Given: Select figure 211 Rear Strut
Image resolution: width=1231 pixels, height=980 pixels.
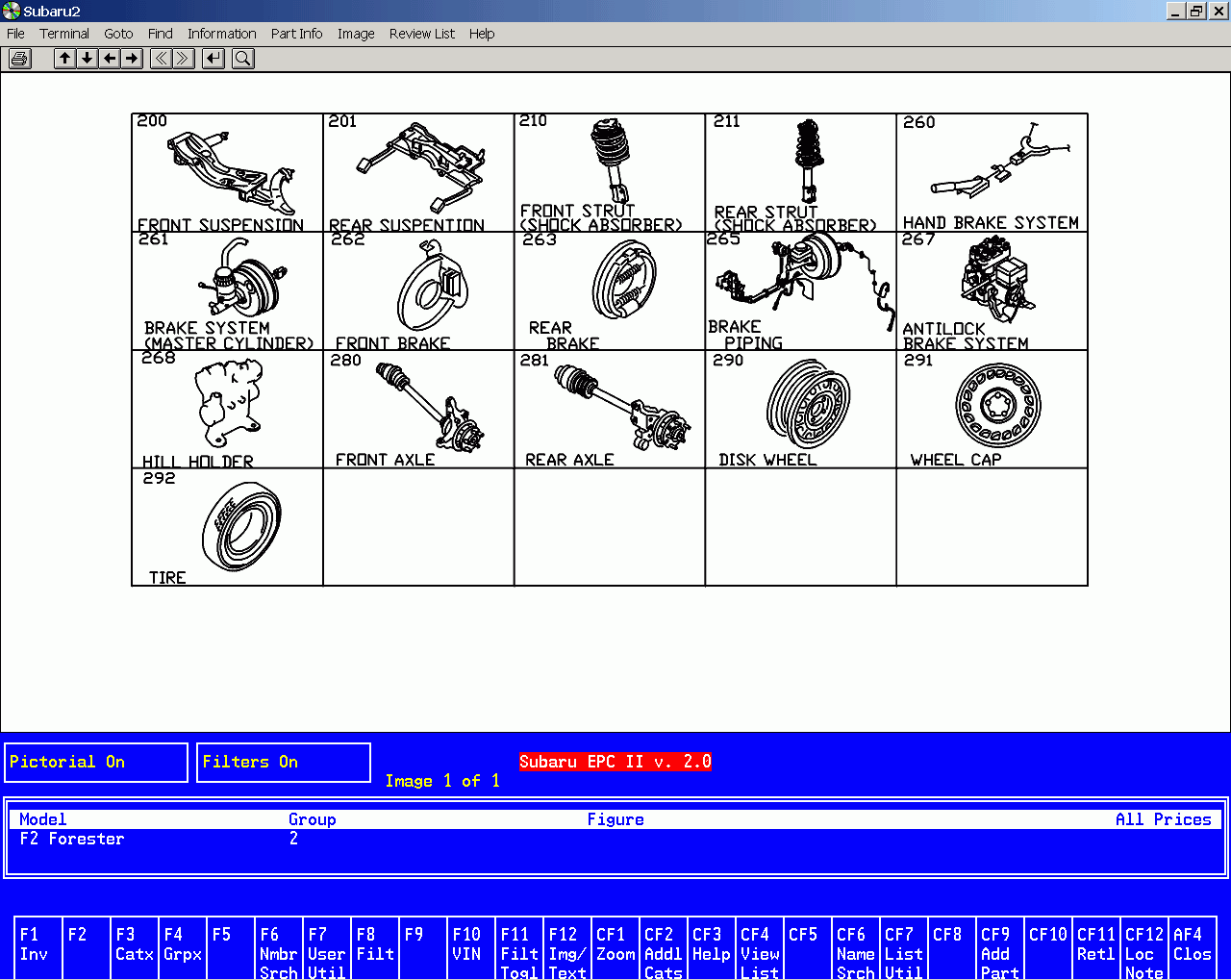Looking at the screenshot, I should click(801, 173).
